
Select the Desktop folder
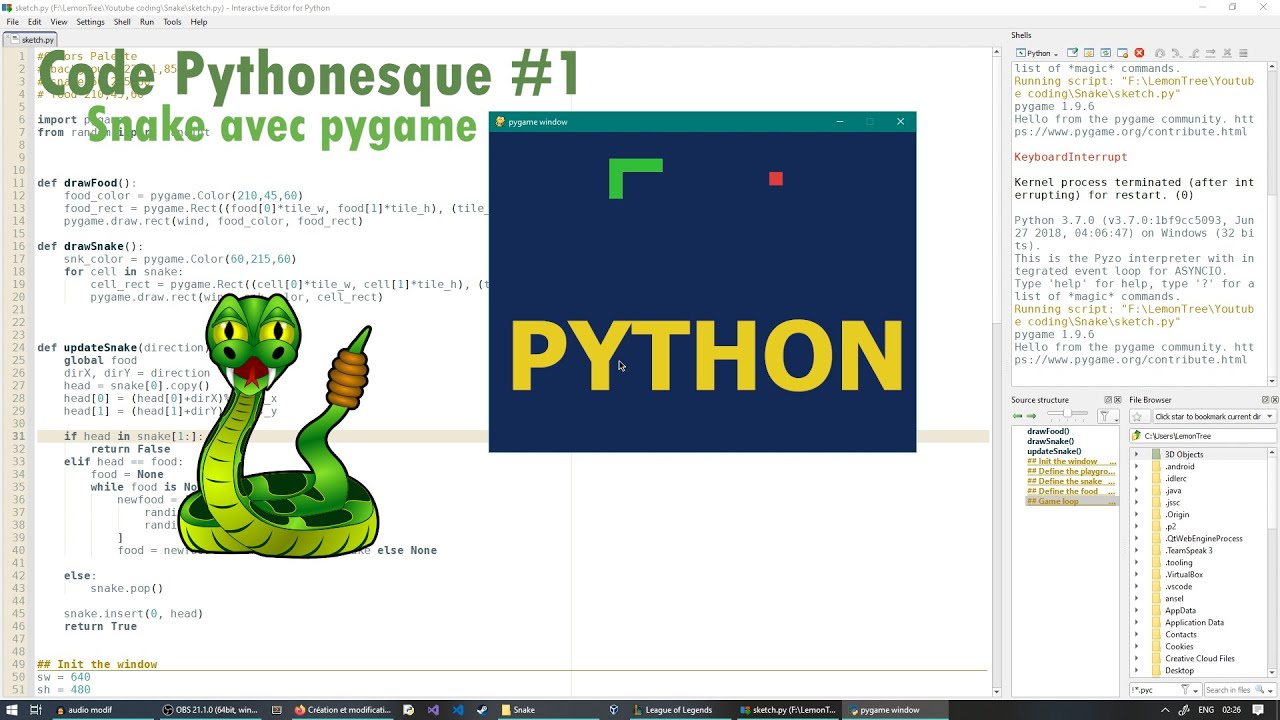pos(1179,670)
